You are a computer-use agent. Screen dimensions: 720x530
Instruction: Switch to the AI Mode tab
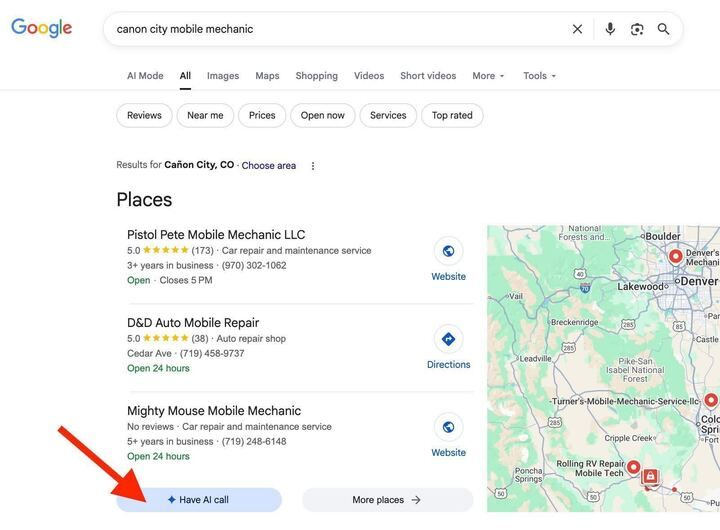[x=145, y=76]
